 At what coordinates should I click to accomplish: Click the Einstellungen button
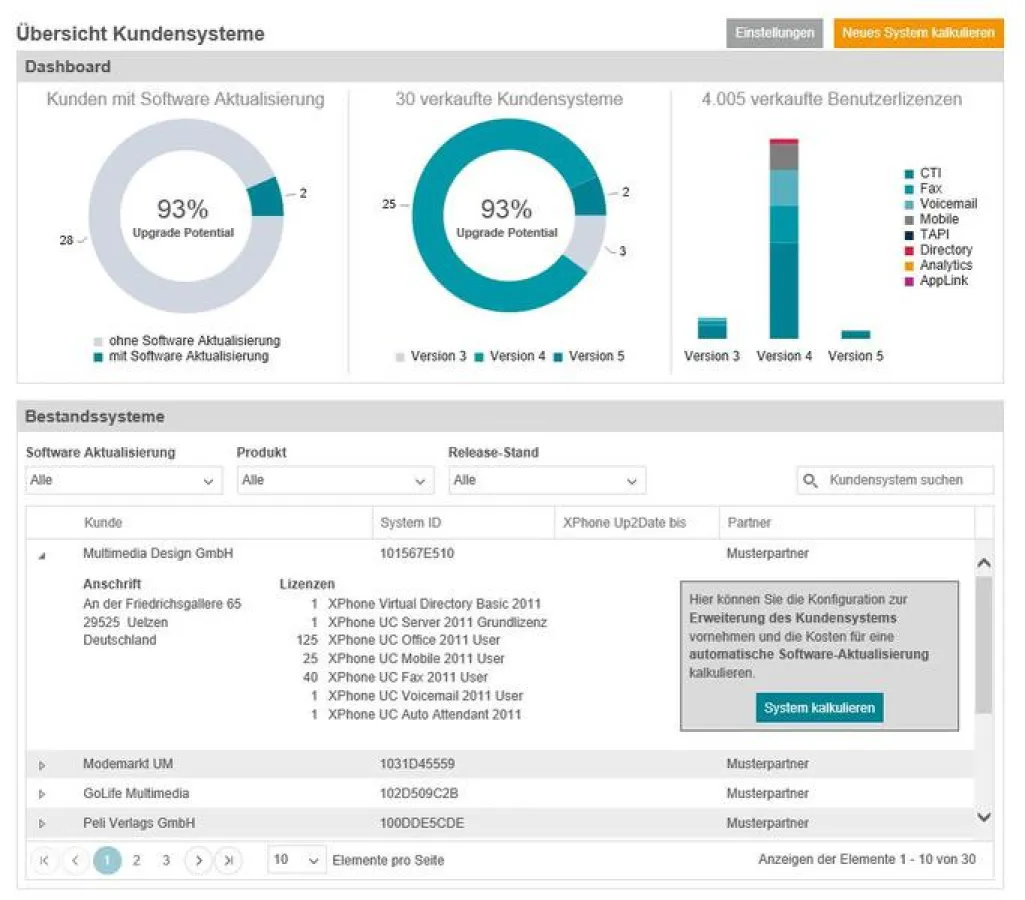click(x=775, y=33)
